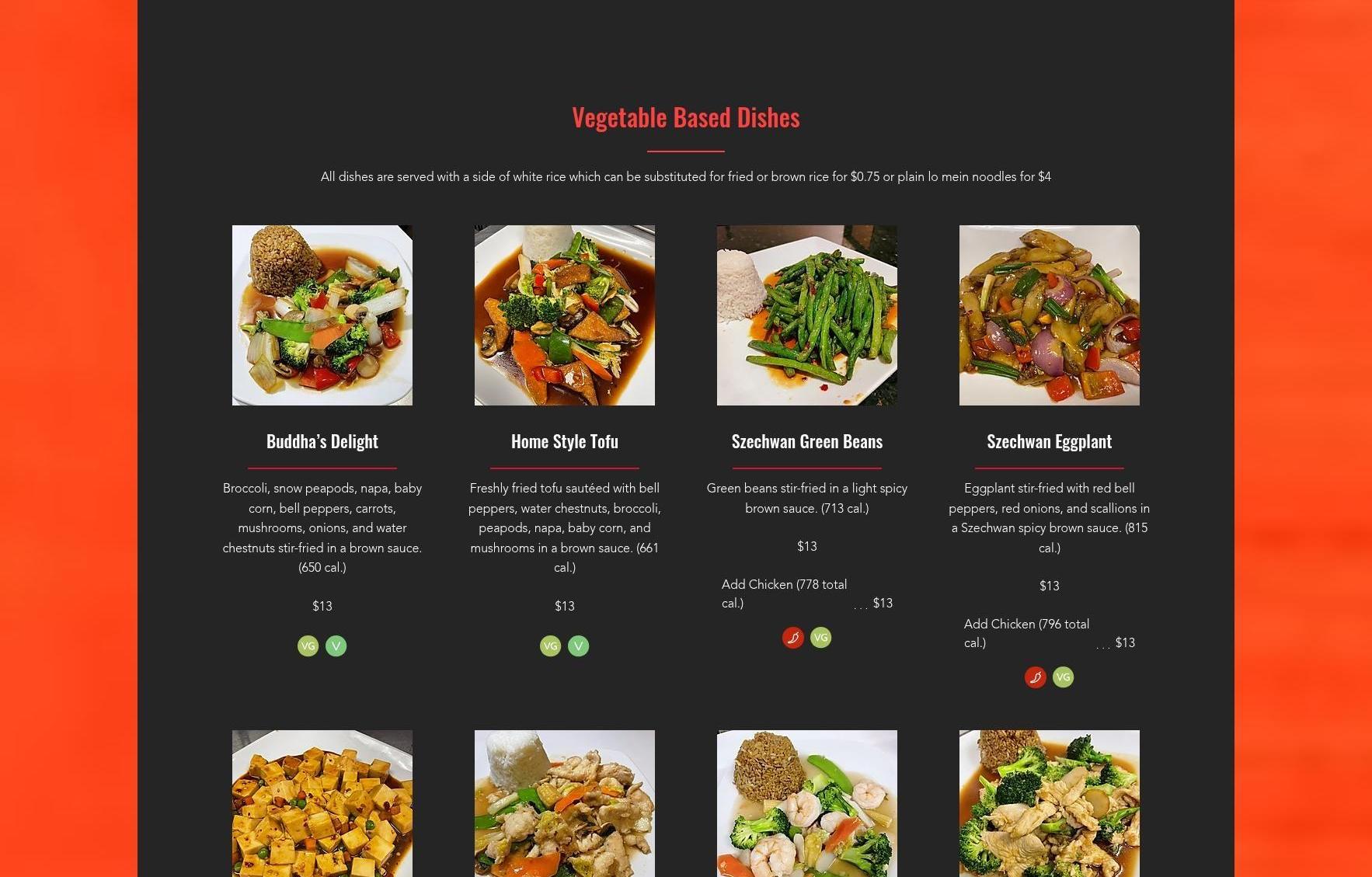
Task: Click the VG icon under Szechwan Eggplant
Action: [x=1063, y=677]
